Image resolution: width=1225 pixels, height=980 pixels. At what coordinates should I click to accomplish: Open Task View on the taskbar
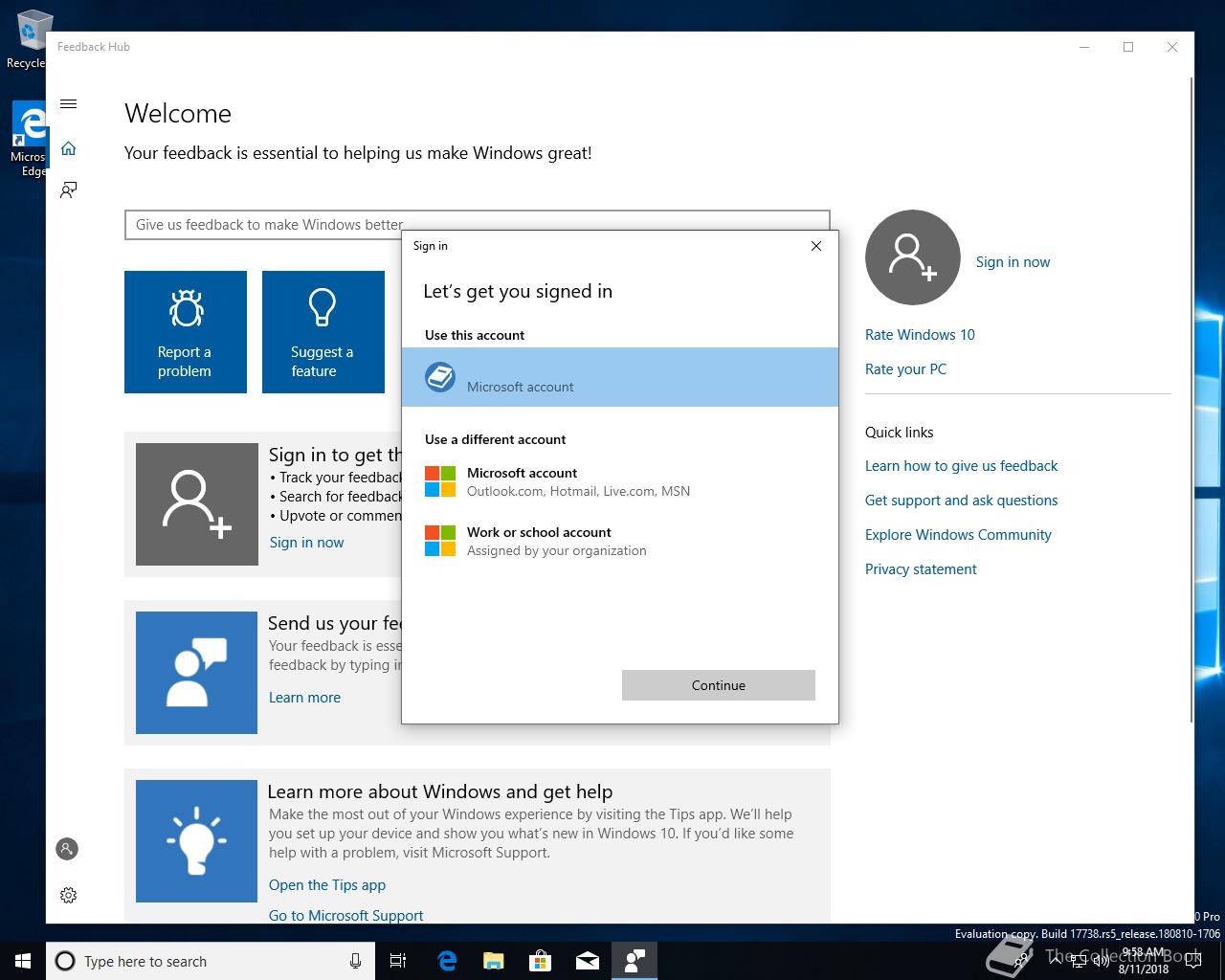398,961
